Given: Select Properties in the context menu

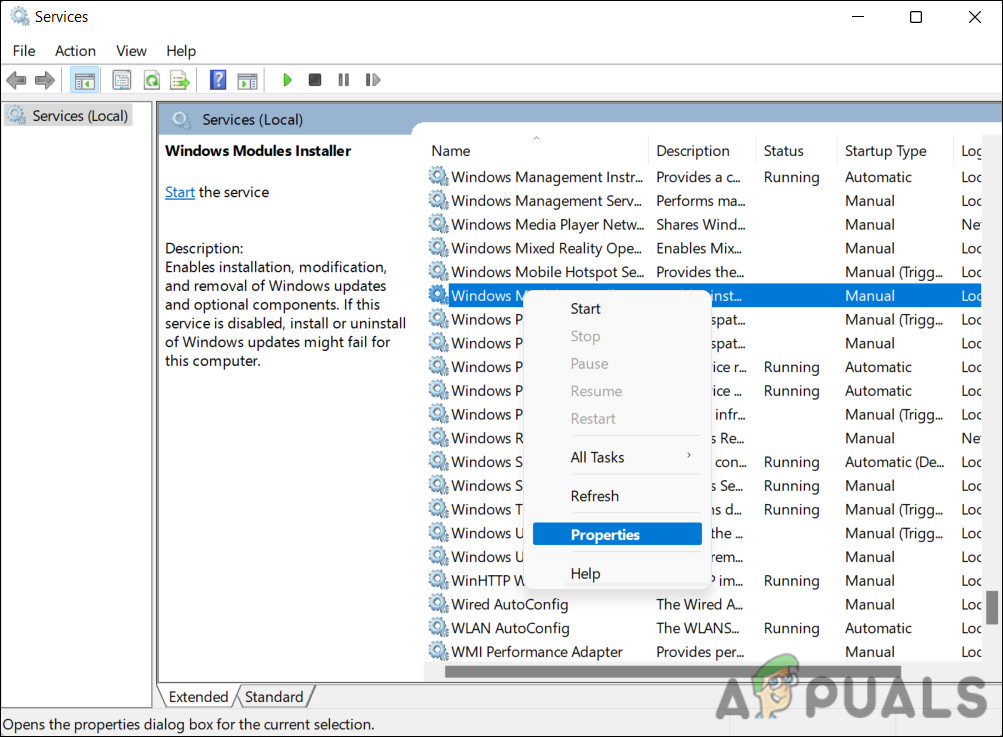Looking at the screenshot, I should click(605, 535).
